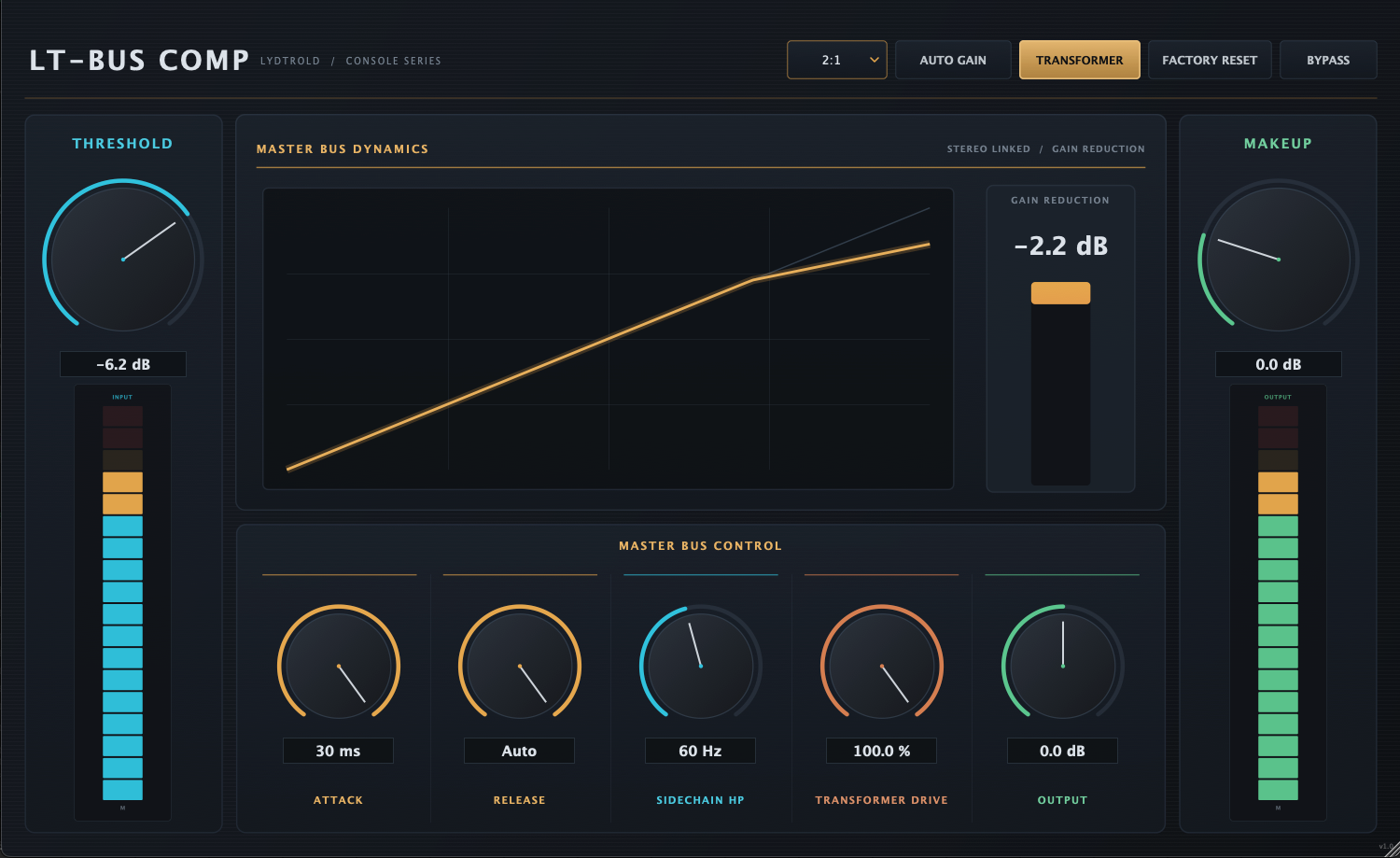Screen dimensions: 1400x858
Task: Click the output level meter
Action: pyautogui.click(x=1278, y=602)
